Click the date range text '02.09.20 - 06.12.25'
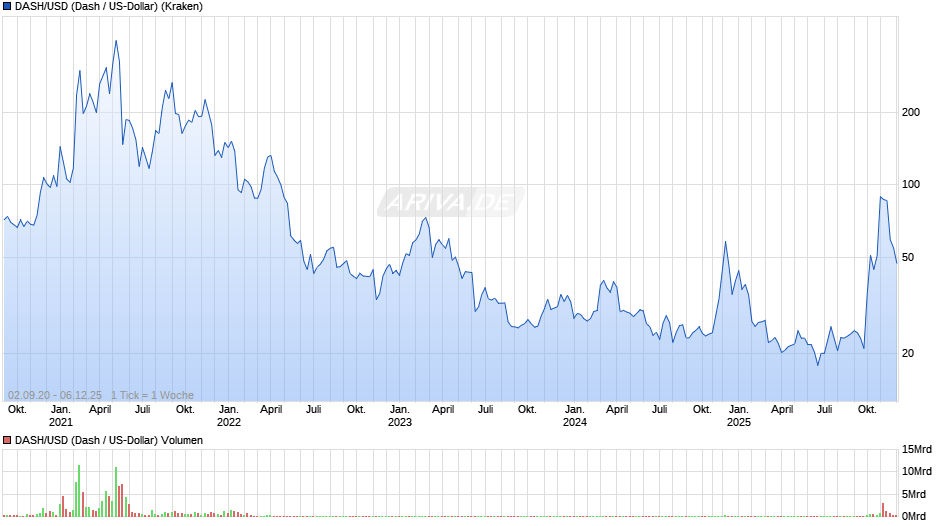Viewport: 940px width, 526px height. coord(55,395)
